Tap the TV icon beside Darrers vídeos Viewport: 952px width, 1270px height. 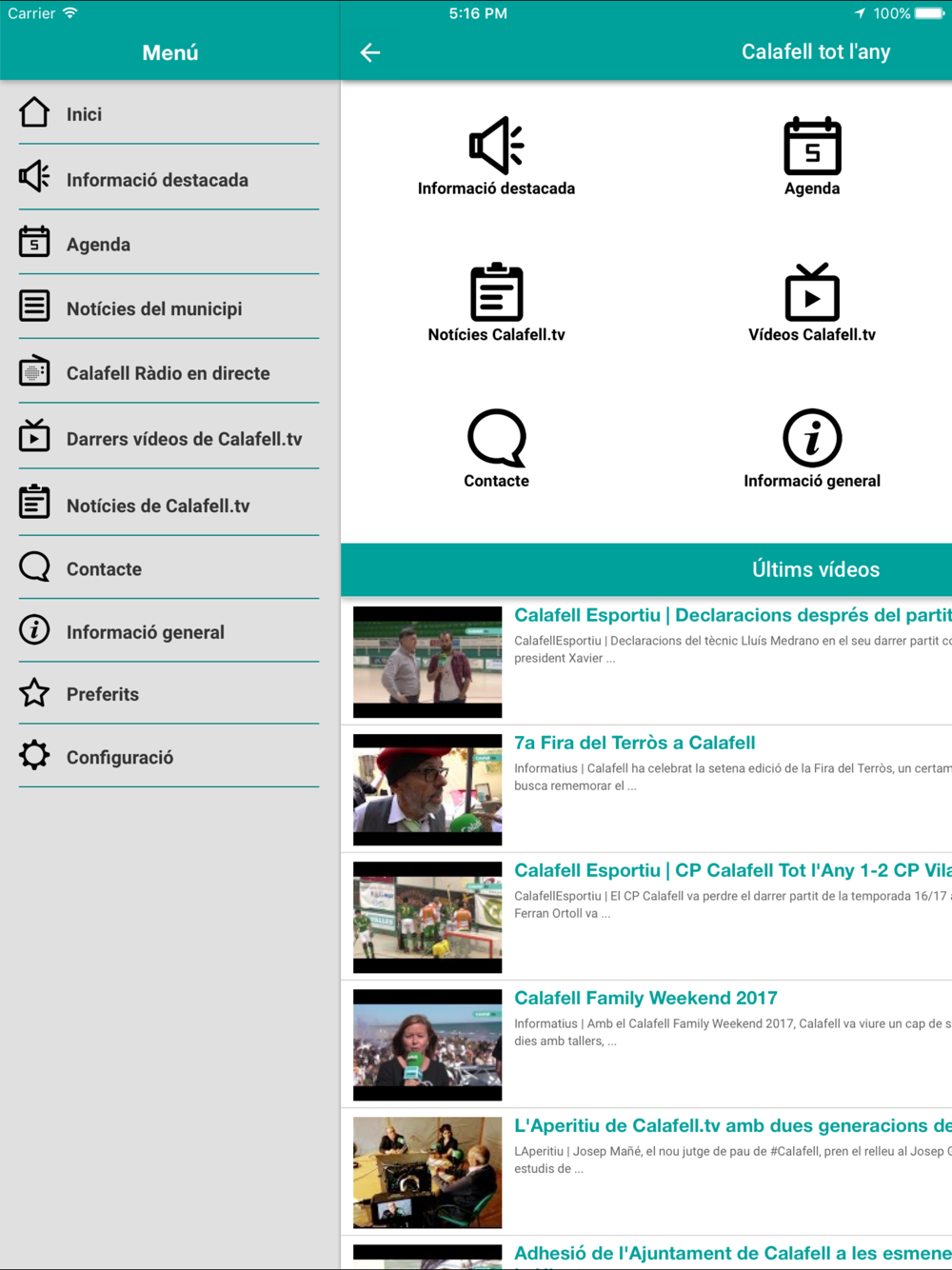click(34, 436)
